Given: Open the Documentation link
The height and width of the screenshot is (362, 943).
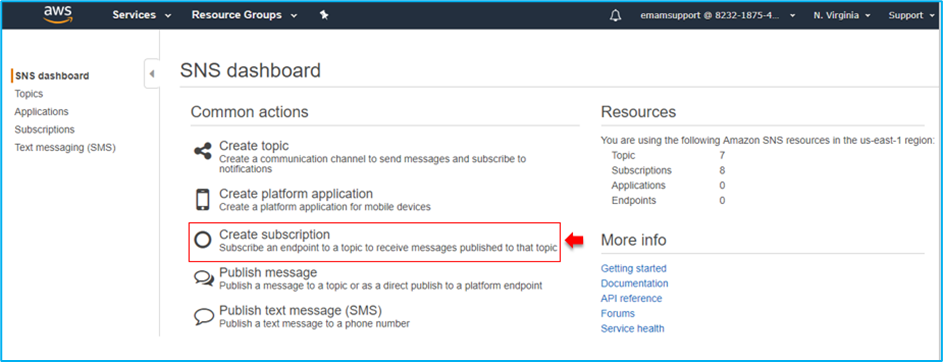Looking at the screenshot, I should coord(634,283).
